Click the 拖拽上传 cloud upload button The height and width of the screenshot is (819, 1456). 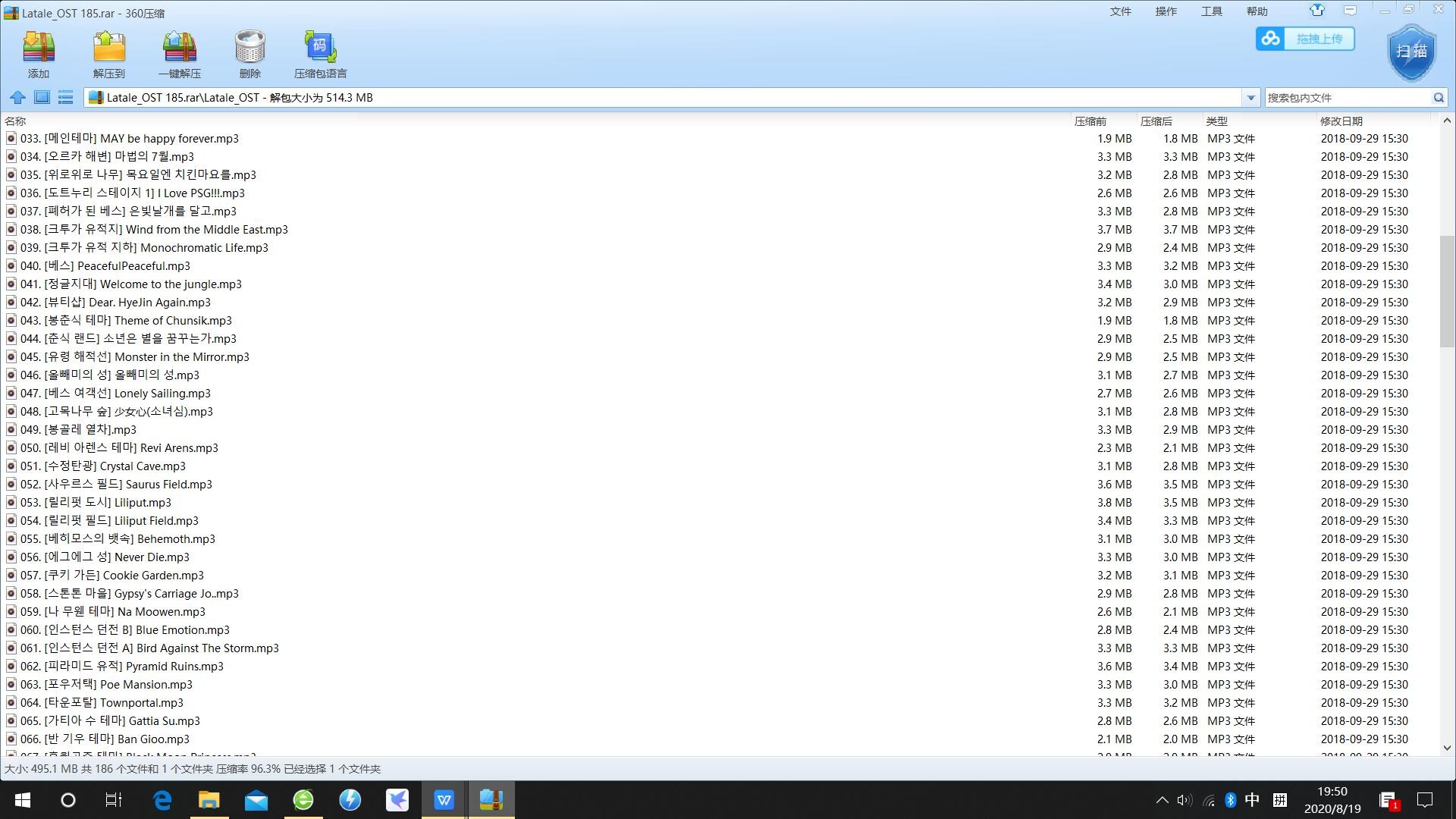[x=1305, y=39]
